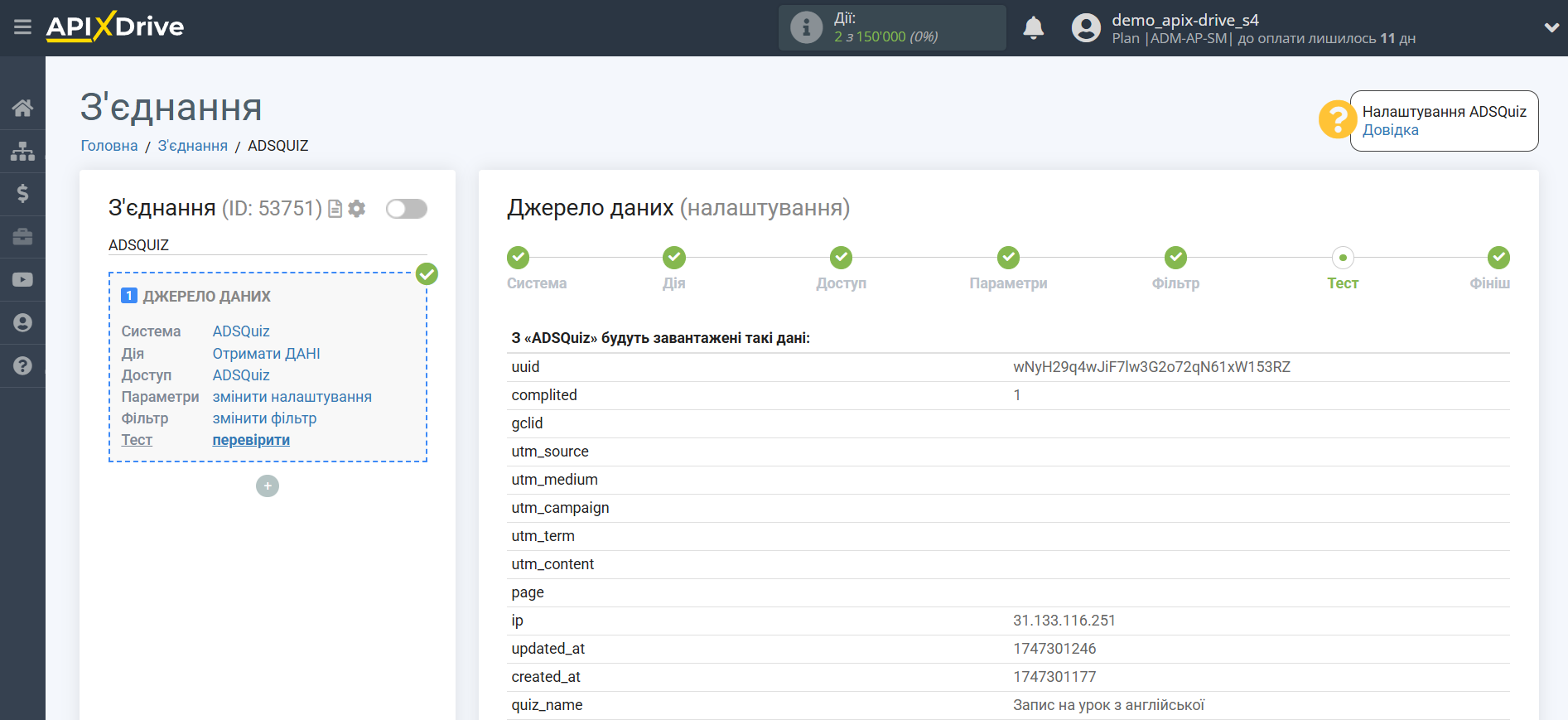Open the ADSQuiz access link

tap(241, 375)
